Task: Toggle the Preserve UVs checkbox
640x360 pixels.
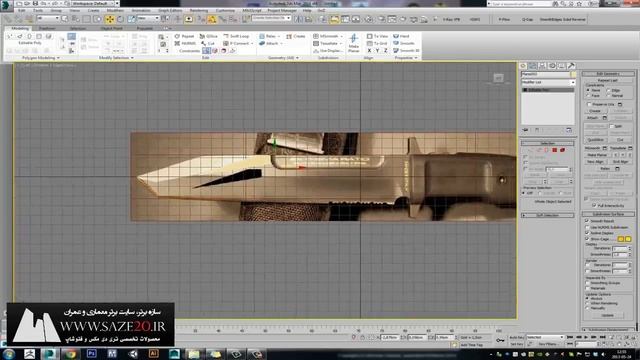Action: tap(589, 104)
